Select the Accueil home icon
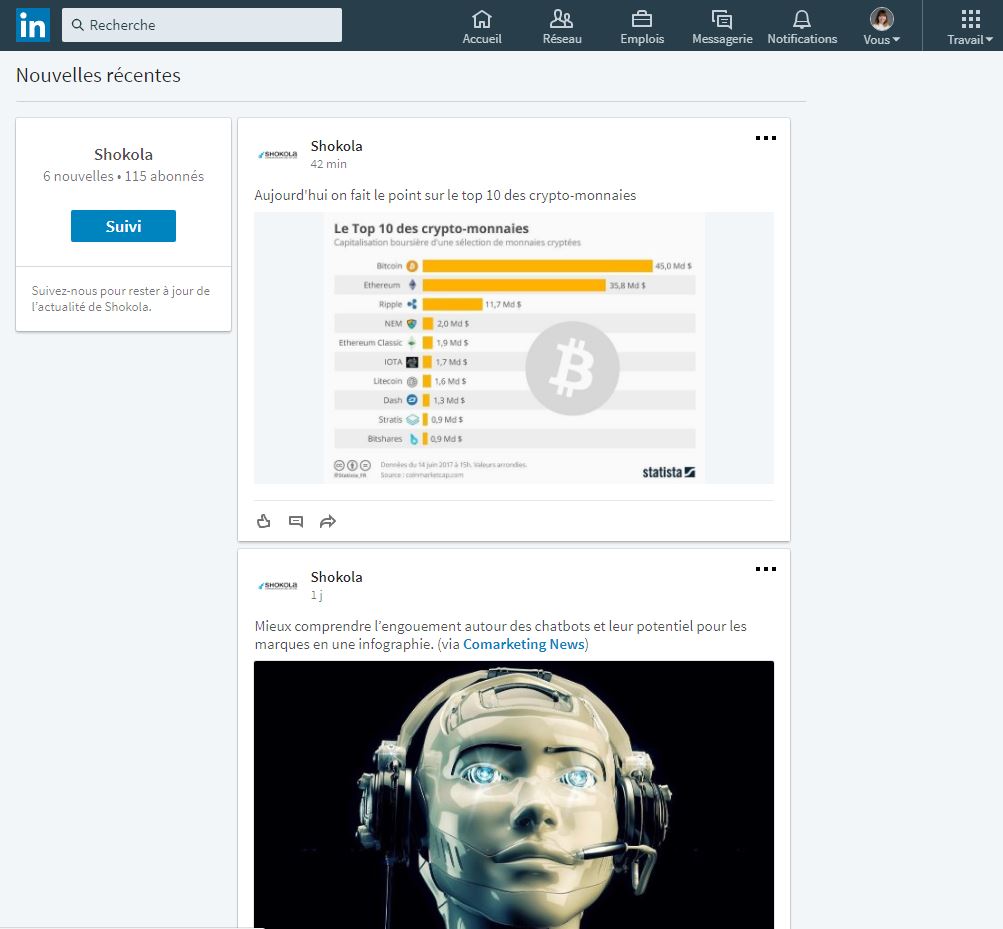The image size is (1003, 929). 482,21
